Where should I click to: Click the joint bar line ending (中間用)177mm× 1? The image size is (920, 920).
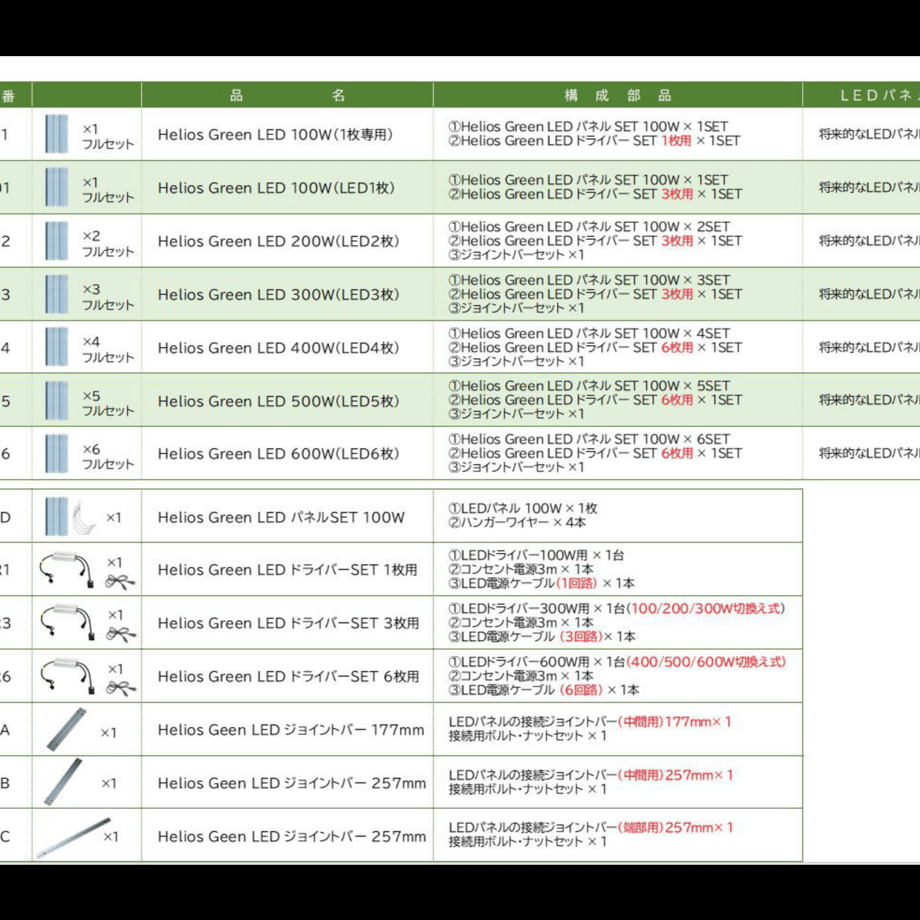[x=590, y=722]
